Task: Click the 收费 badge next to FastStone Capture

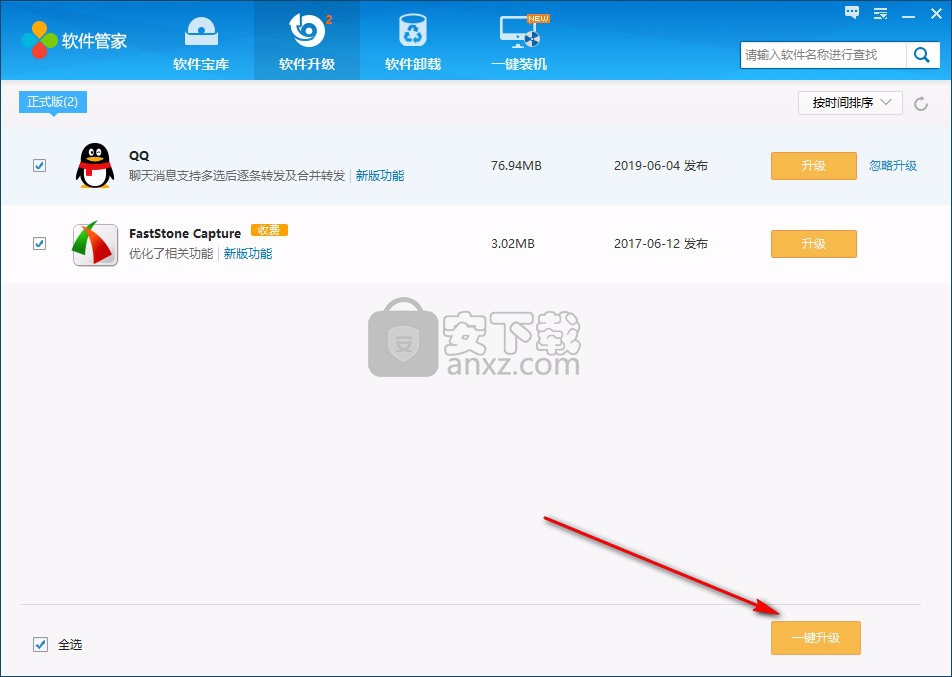Action: (269, 230)
